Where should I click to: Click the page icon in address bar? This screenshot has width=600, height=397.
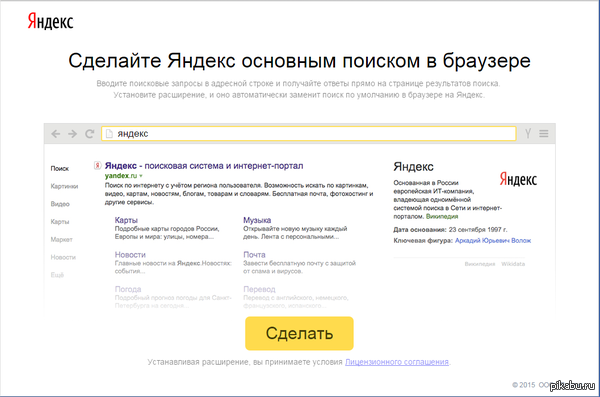[x=109, y=134]
